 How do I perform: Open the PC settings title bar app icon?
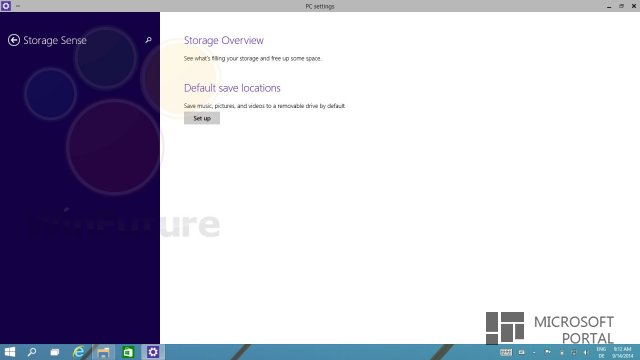click(x=6, y=6)
